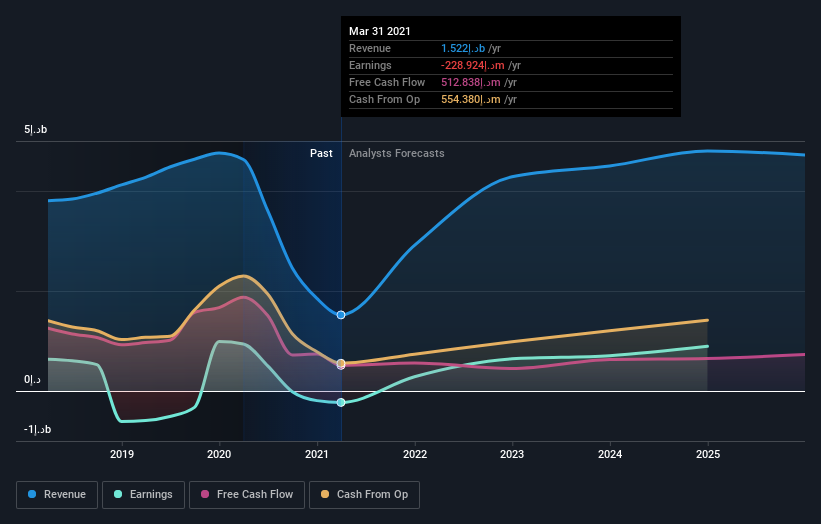Toggle the Earnings legend button
The width and height of the screenshot is (821, 524).
pos(143,495)
